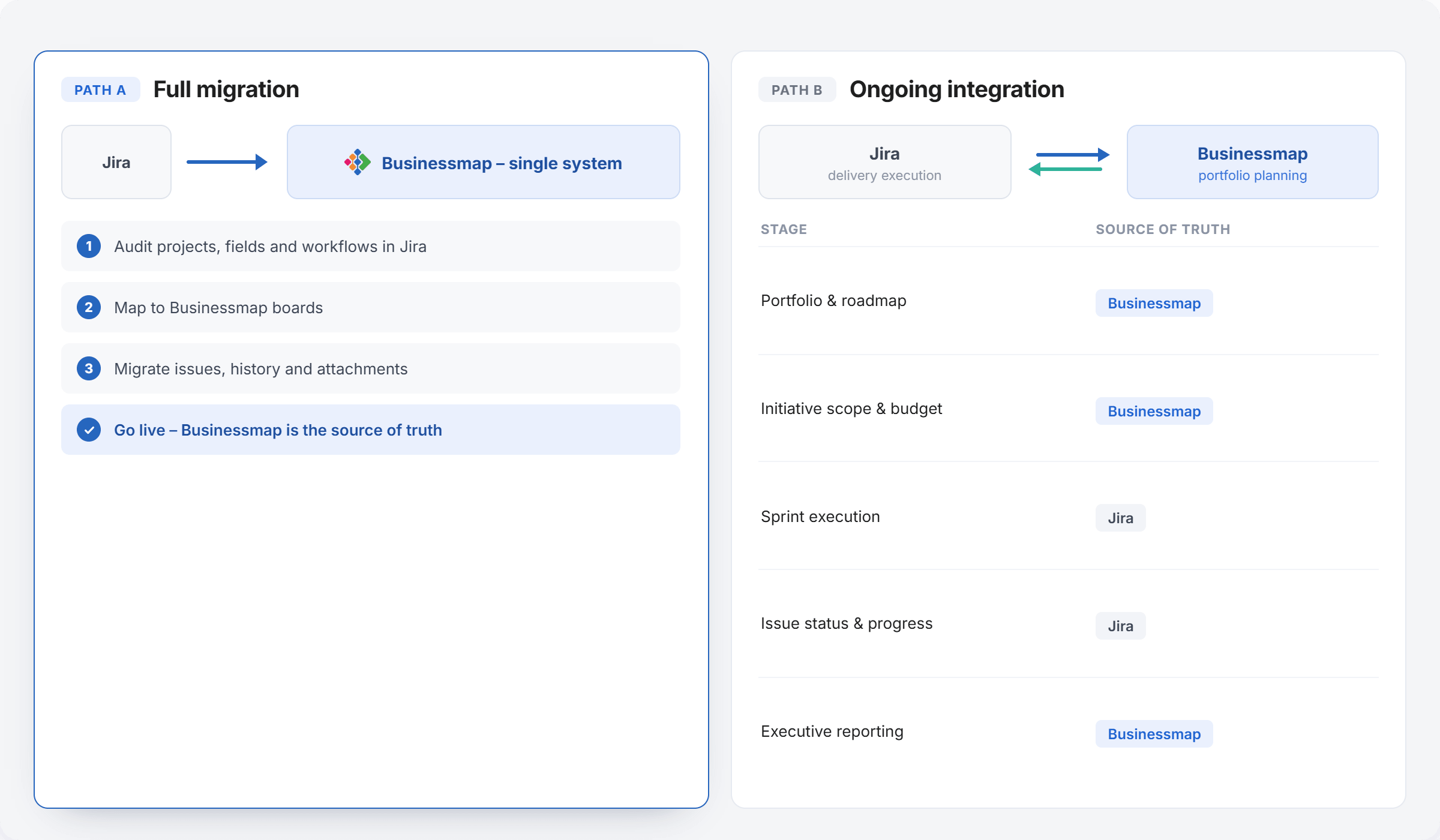Click the portfolio planning subtitle

[1253, 175]
